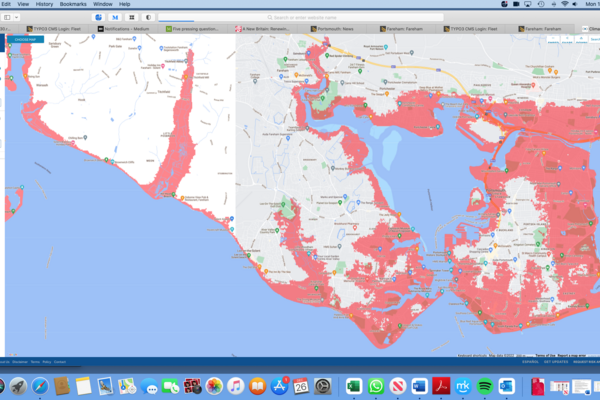Viewport: 600px width, 400px height.
Task: Open the Help menu
Action: 124,4
